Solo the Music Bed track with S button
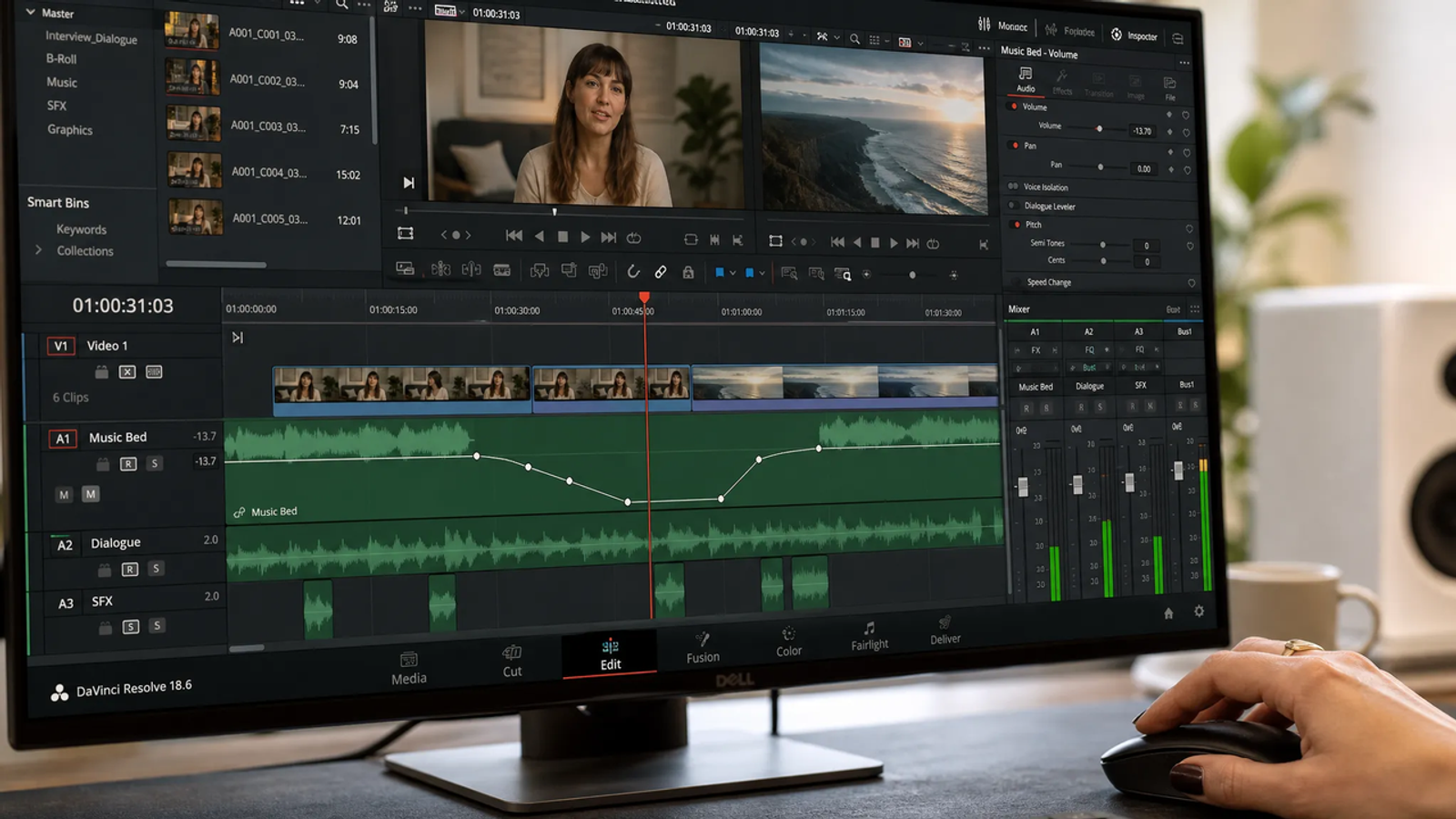 [155, 463]
